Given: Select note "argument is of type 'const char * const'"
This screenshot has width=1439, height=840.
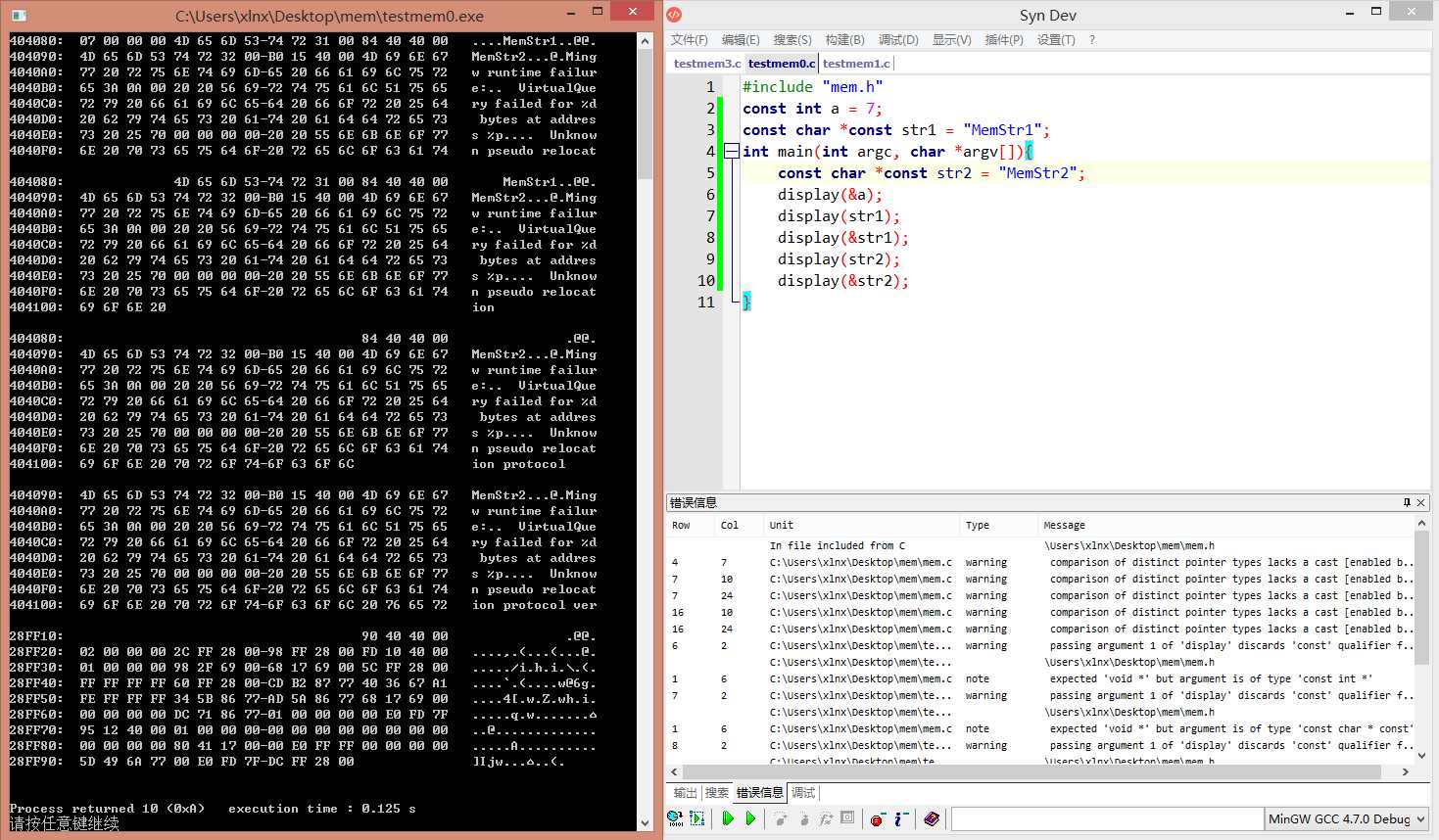Looking at the screenshot, I should click(1040, 729).
